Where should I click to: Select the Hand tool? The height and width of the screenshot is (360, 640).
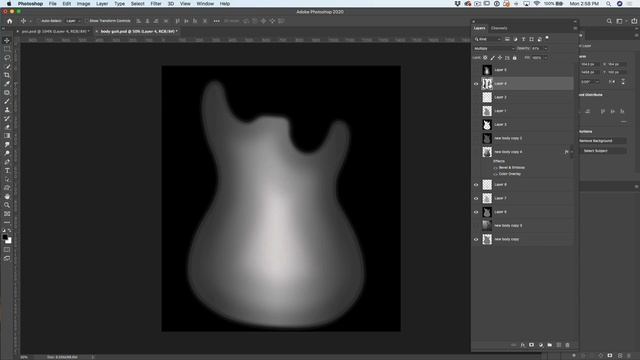point(7,196)
